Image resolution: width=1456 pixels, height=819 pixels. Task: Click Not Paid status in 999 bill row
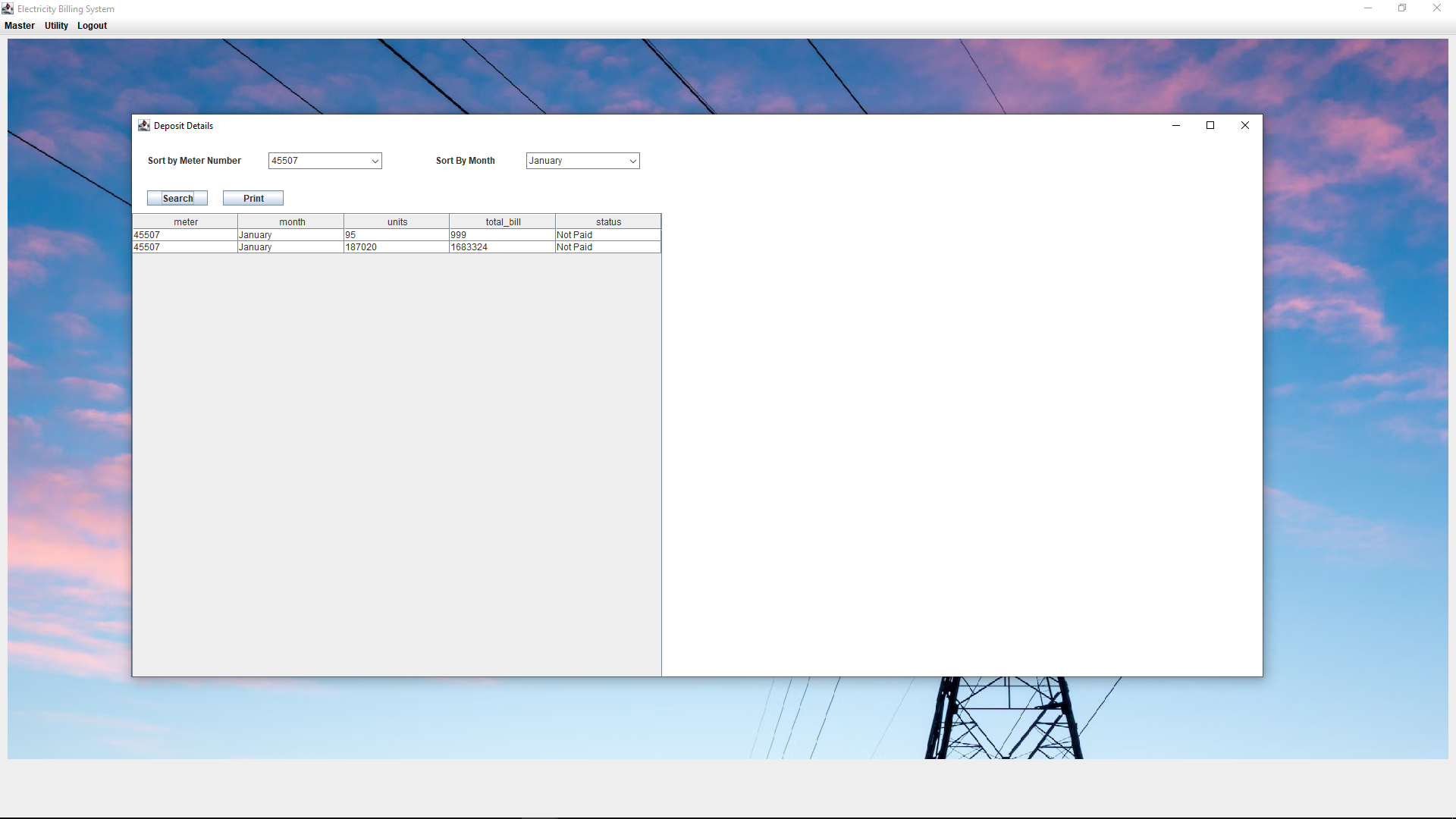608,235
